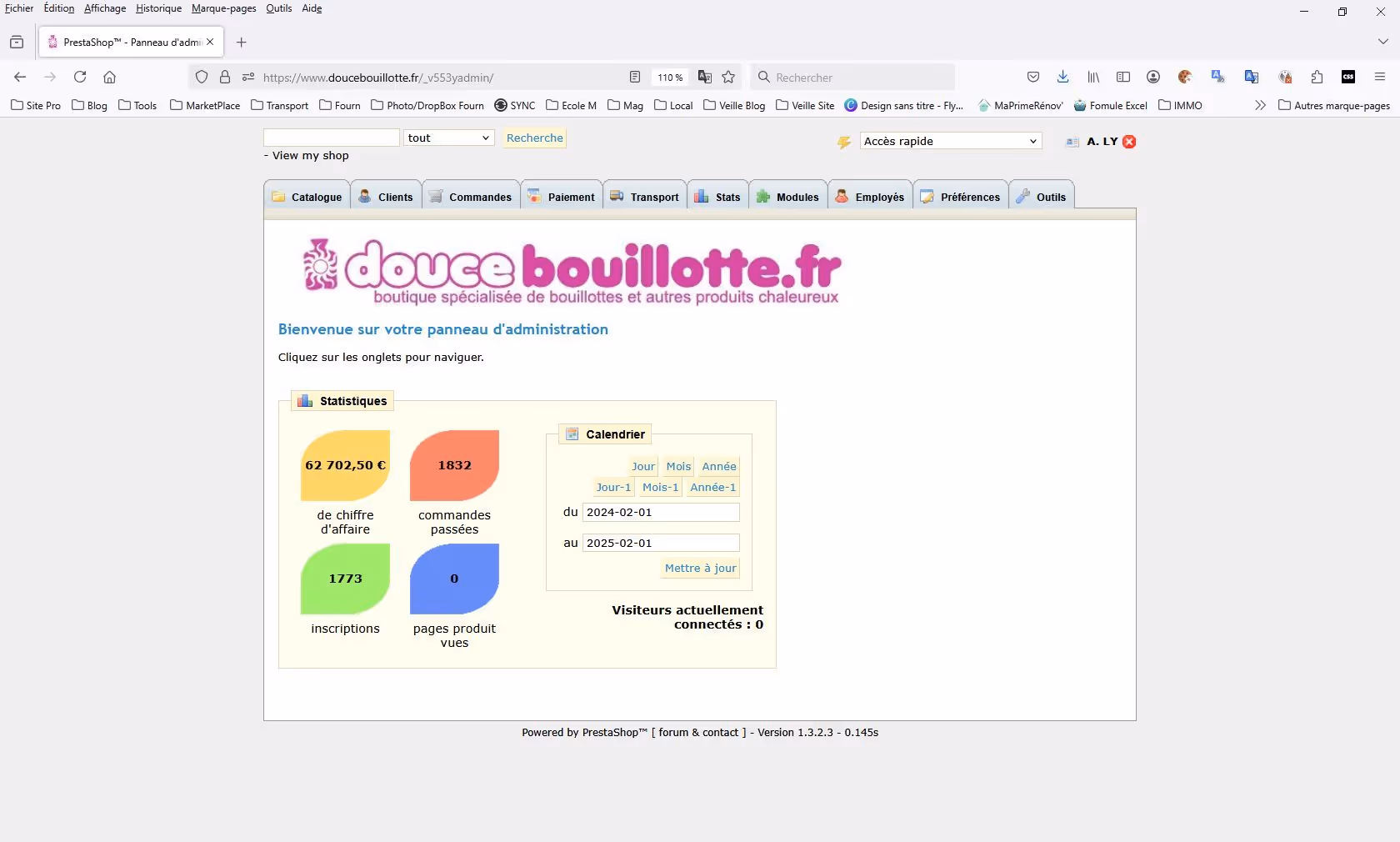The height and width of the screenshot is (842, 1400).
Task: Click the translate page icon in address bar
Action: tap(705, 77)
